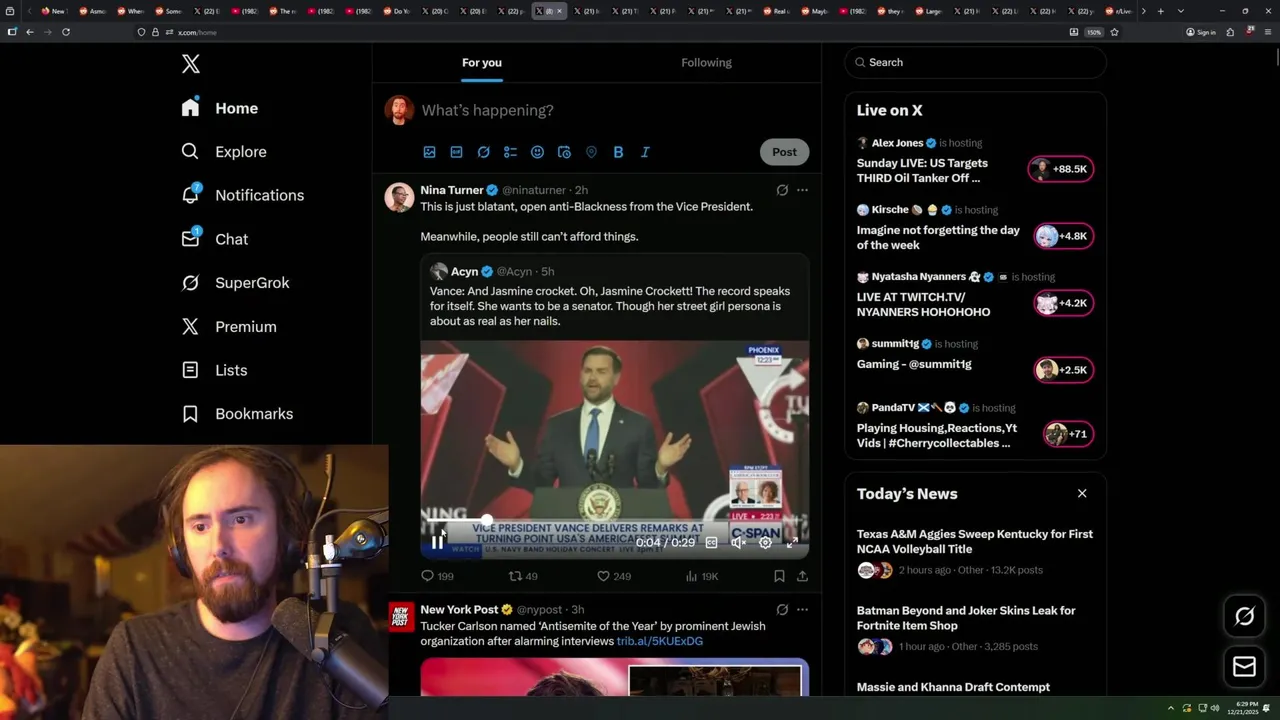Click the X Search box
Viewport: 1280px width, 720px height.
tap(976, 62)
